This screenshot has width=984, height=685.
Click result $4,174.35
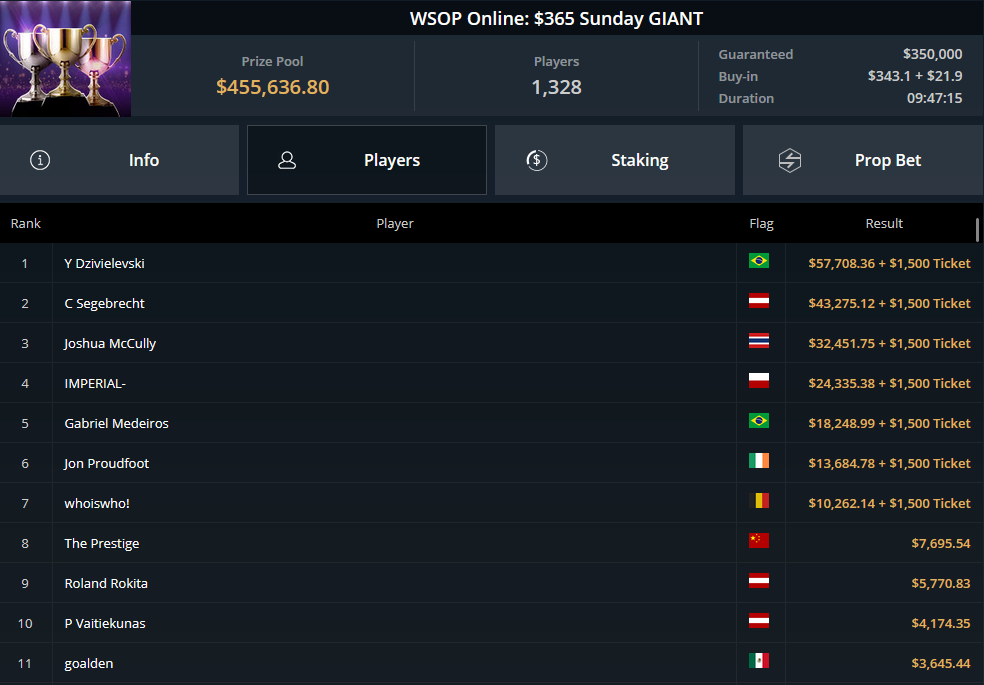click(941, 624)
